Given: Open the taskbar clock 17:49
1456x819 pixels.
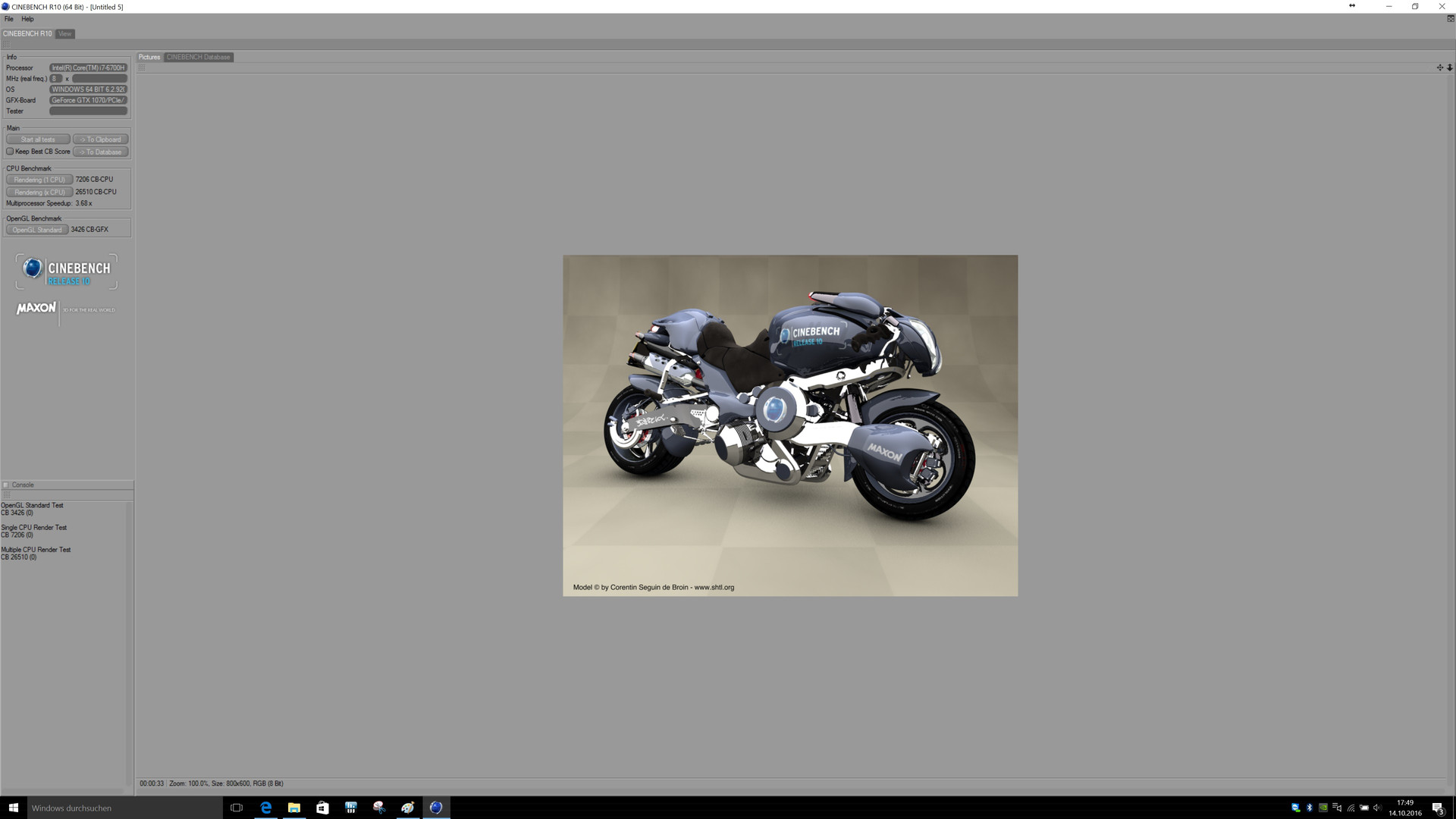Looking at the screenshot, I should click(x=1405, y=808).
